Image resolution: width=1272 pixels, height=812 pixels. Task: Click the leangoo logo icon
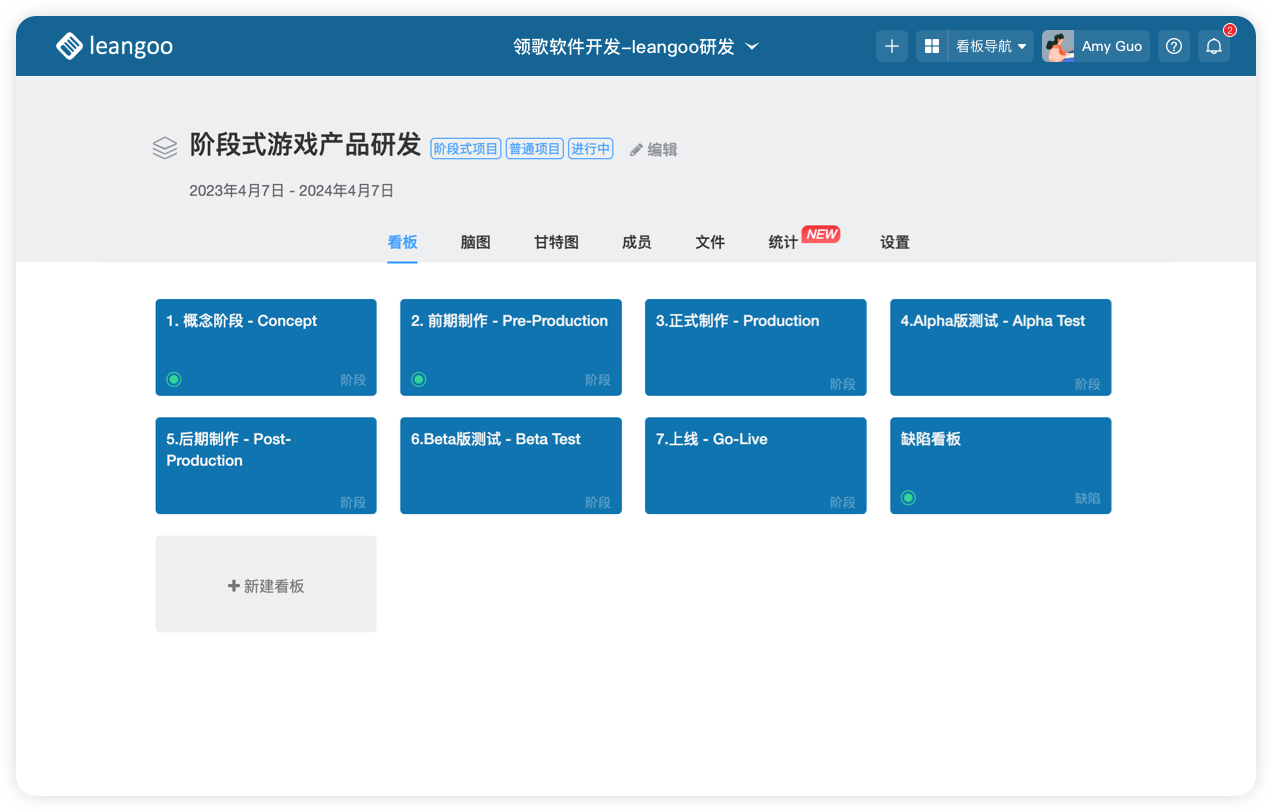coord(69,46)
